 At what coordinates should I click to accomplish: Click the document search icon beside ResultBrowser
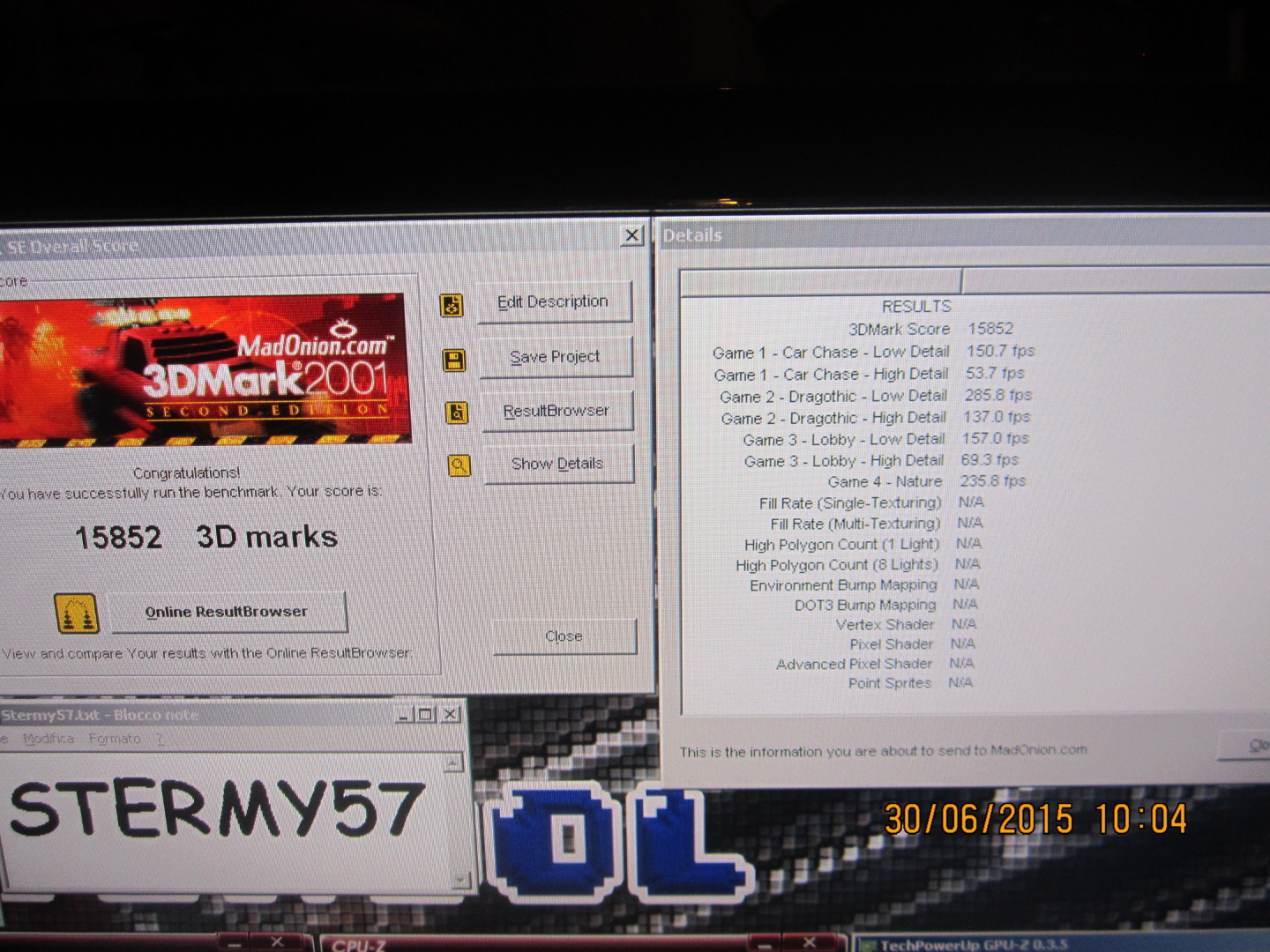point(457,413)
